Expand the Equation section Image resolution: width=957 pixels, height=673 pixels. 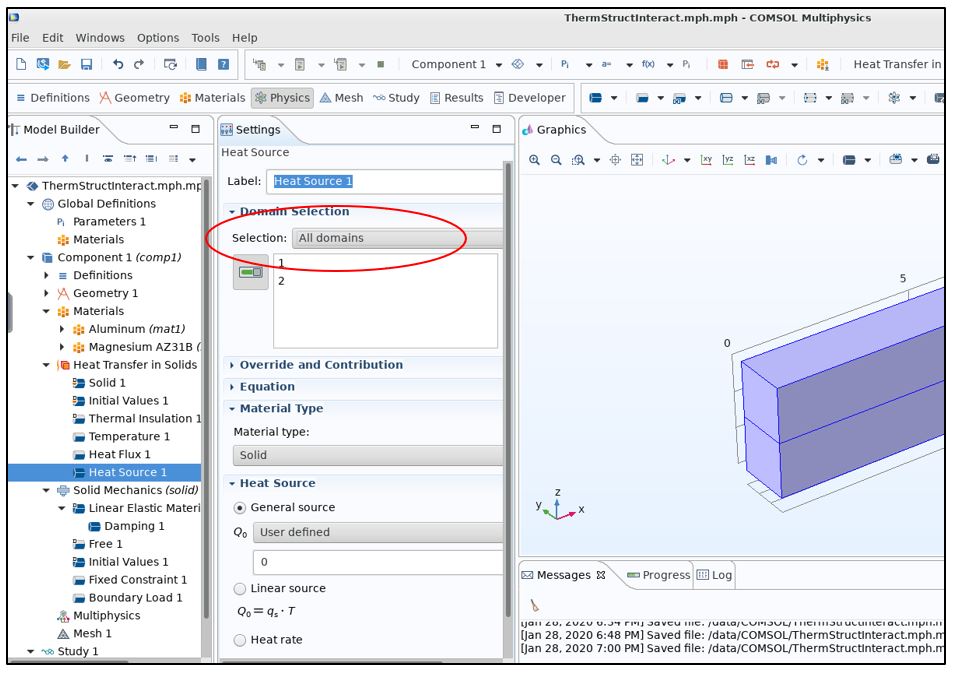click(x=267, y=387)
